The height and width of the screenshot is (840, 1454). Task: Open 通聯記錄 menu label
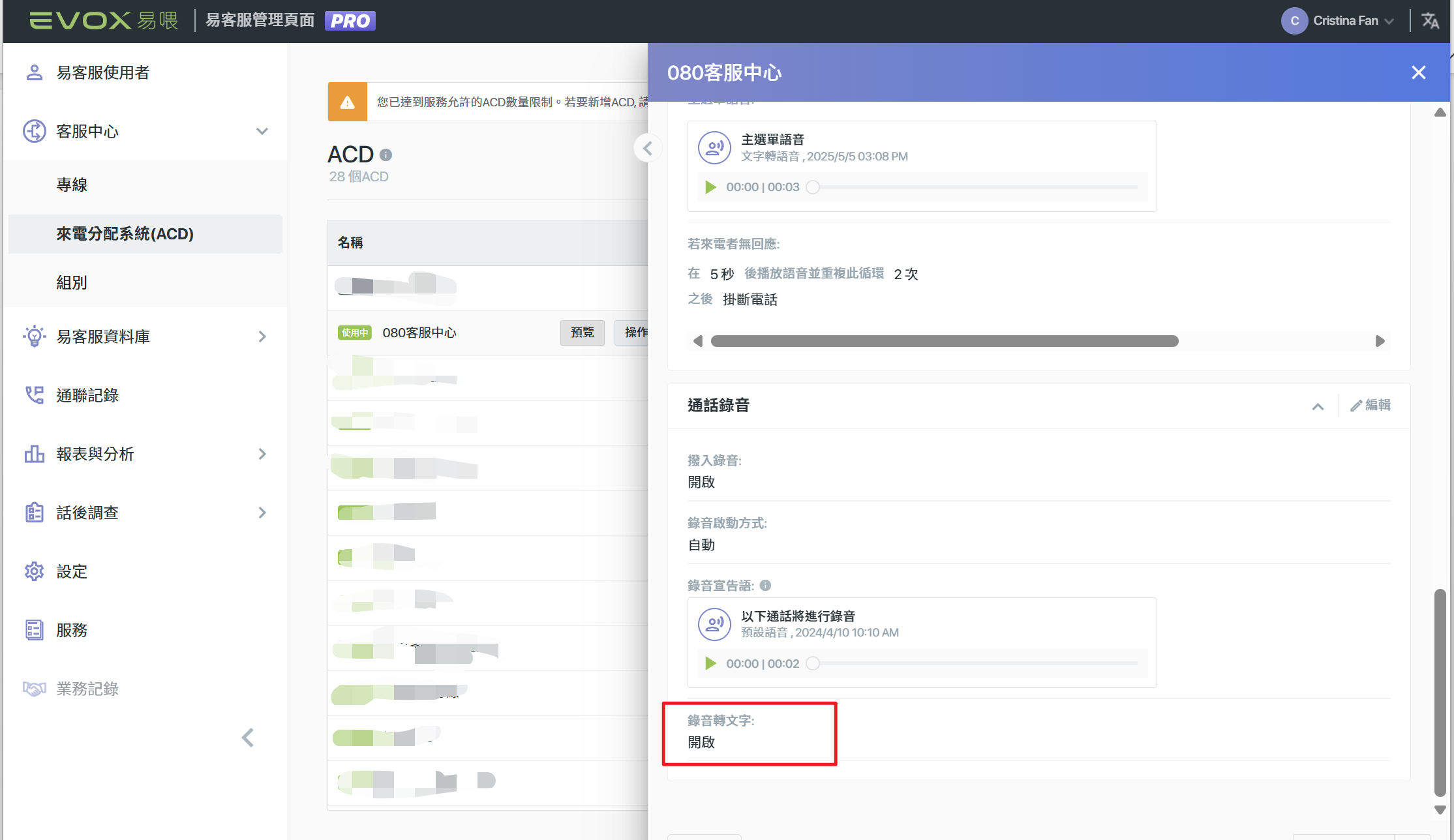(x=87, y=395)
